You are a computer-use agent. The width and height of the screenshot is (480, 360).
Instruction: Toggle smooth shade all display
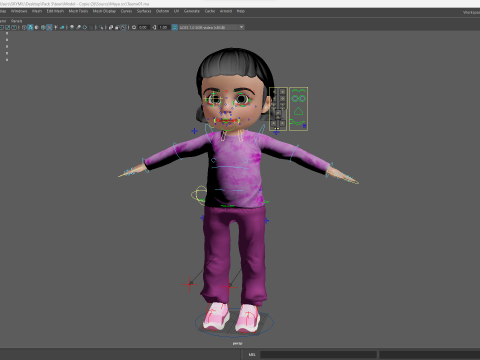click(x=30, y=27)
